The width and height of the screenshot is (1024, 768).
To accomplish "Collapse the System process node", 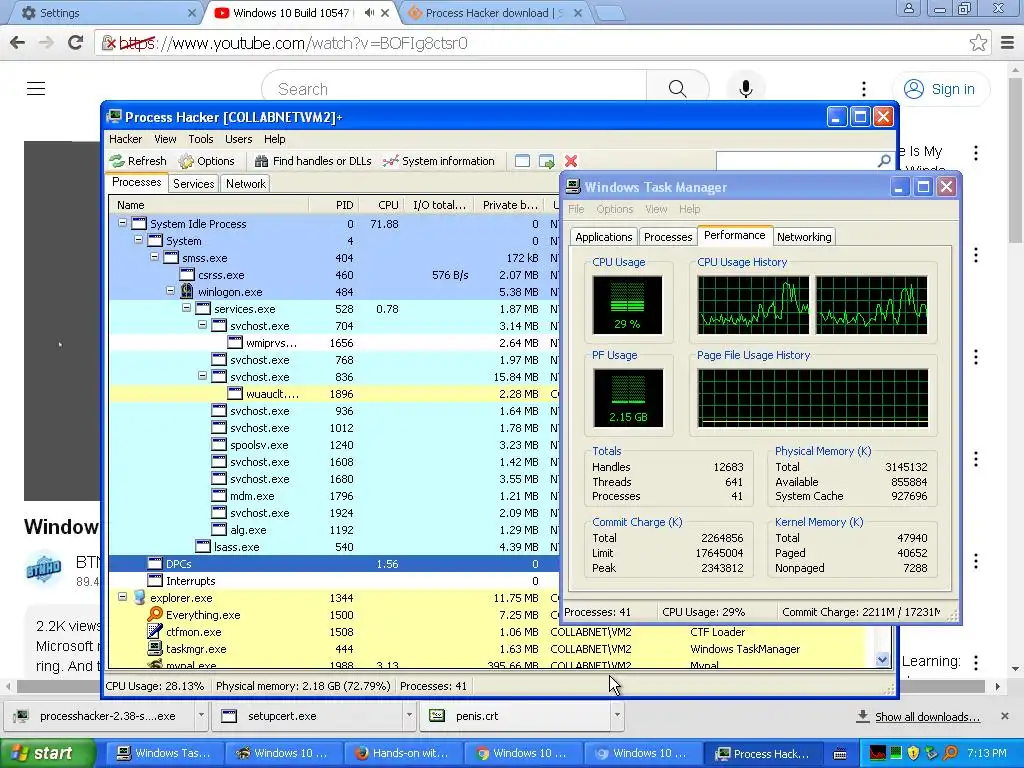I will [x=138, y=240].
